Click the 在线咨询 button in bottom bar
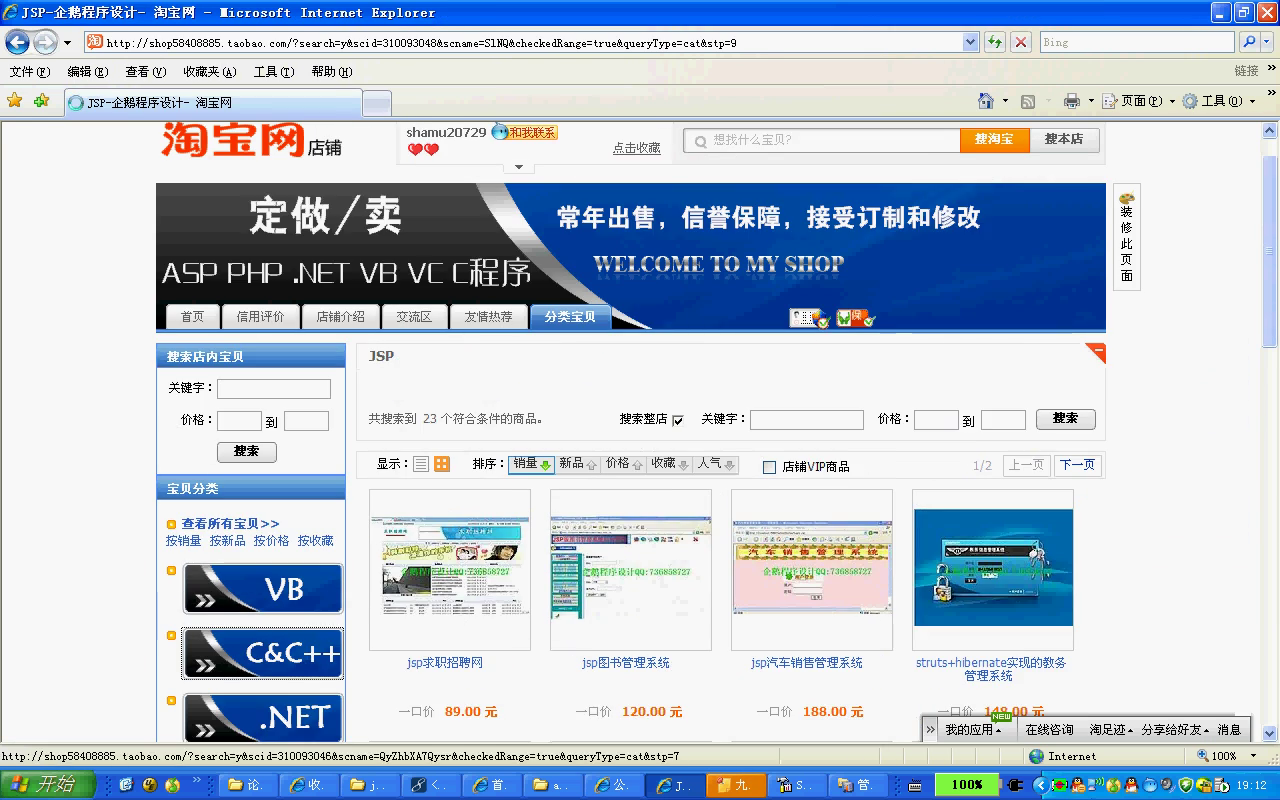Image resolution: width=1280 pixels, height=800 pixels. pyautogui.click(x=1048, y=730)
